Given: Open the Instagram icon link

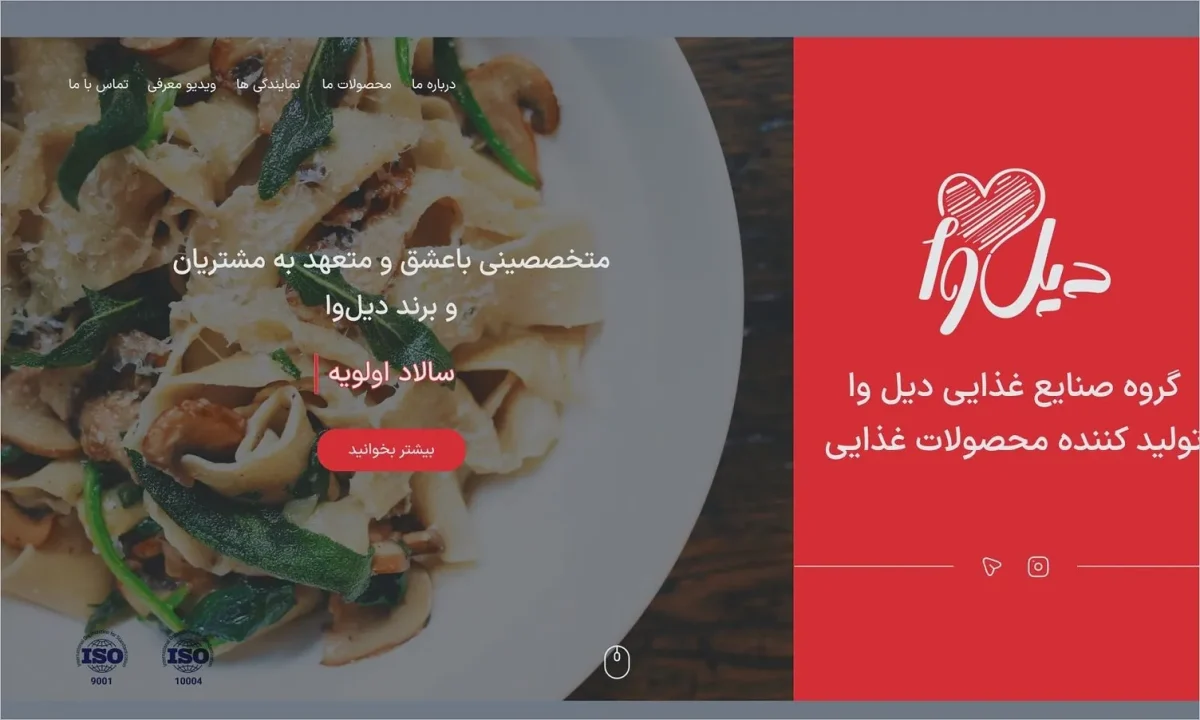Looking at the screenshot, I should tap(1038, 567).
